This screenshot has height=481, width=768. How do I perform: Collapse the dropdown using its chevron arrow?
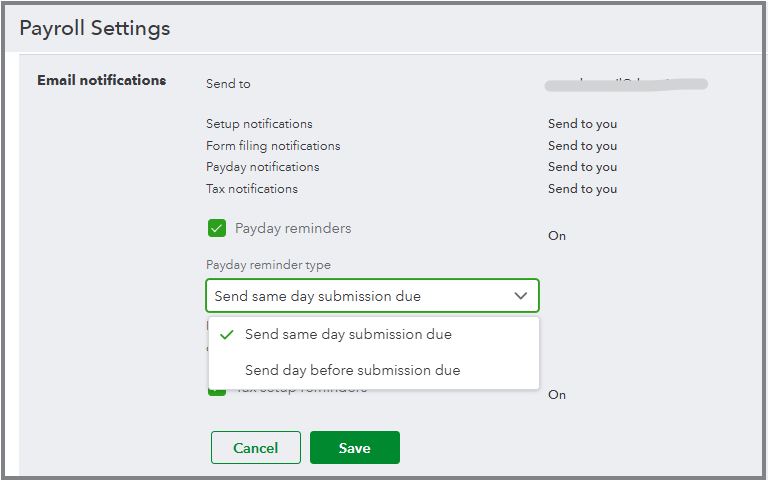(x=521, y=296)
